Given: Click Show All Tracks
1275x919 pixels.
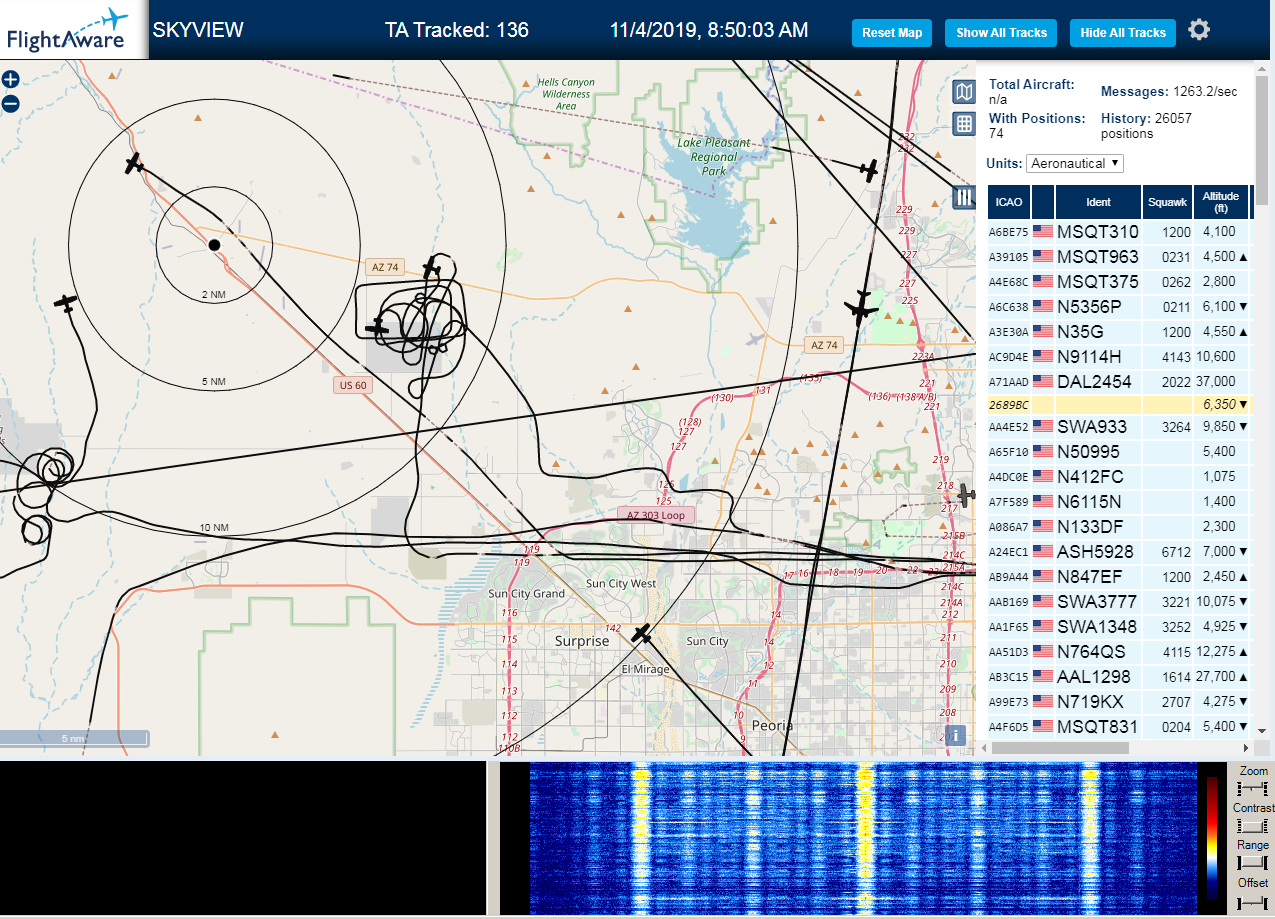Looking at the screenshot, I should pyautogui.click(x=1001, y=33).
